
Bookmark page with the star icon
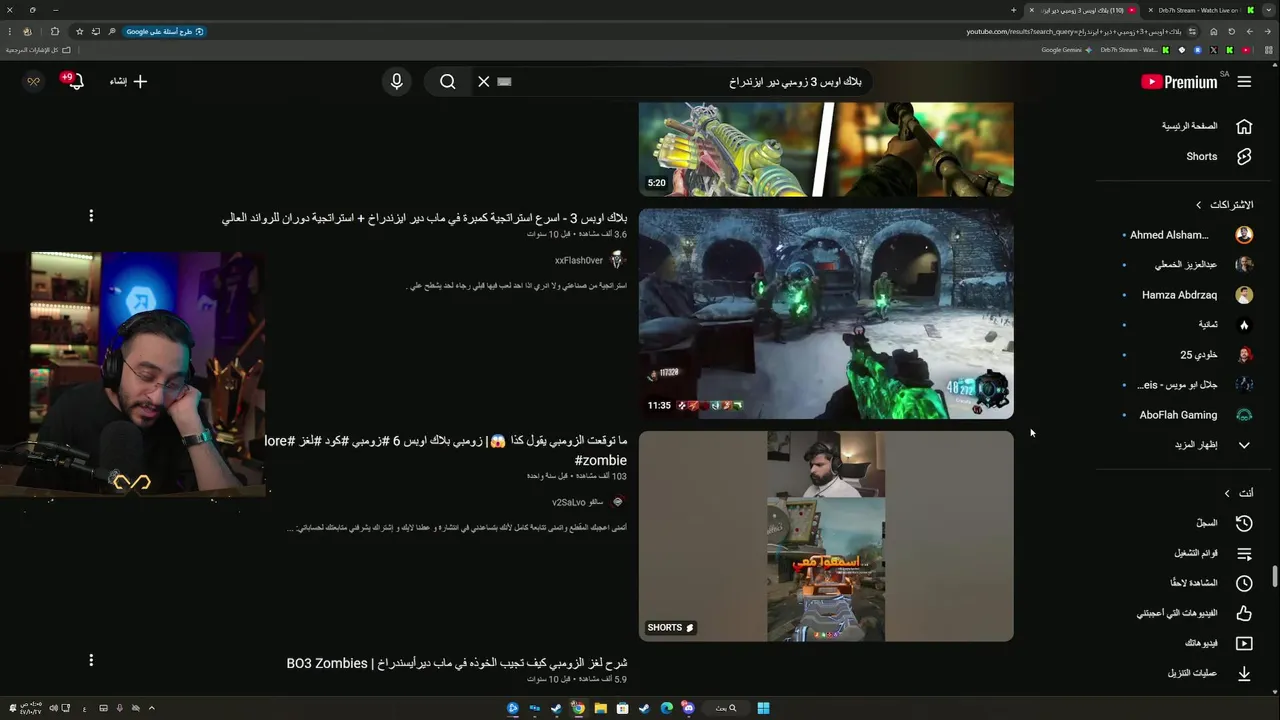click(80, 31)
